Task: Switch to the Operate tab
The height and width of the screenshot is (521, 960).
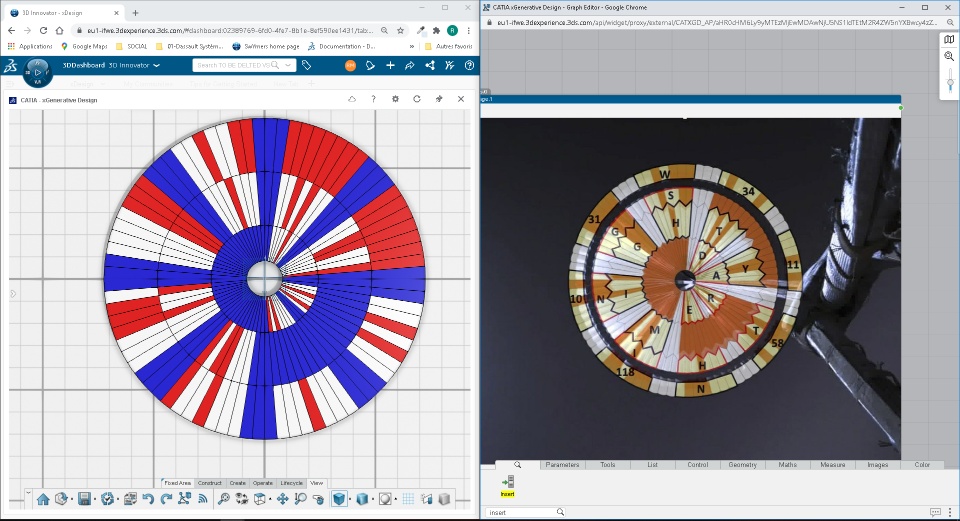Action: tap(263, 483)
